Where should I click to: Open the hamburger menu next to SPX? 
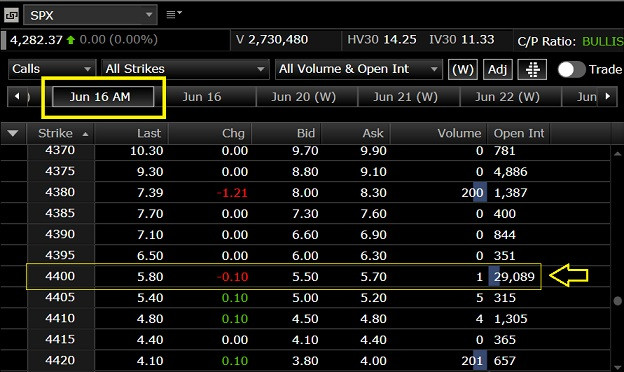point(174,14)
